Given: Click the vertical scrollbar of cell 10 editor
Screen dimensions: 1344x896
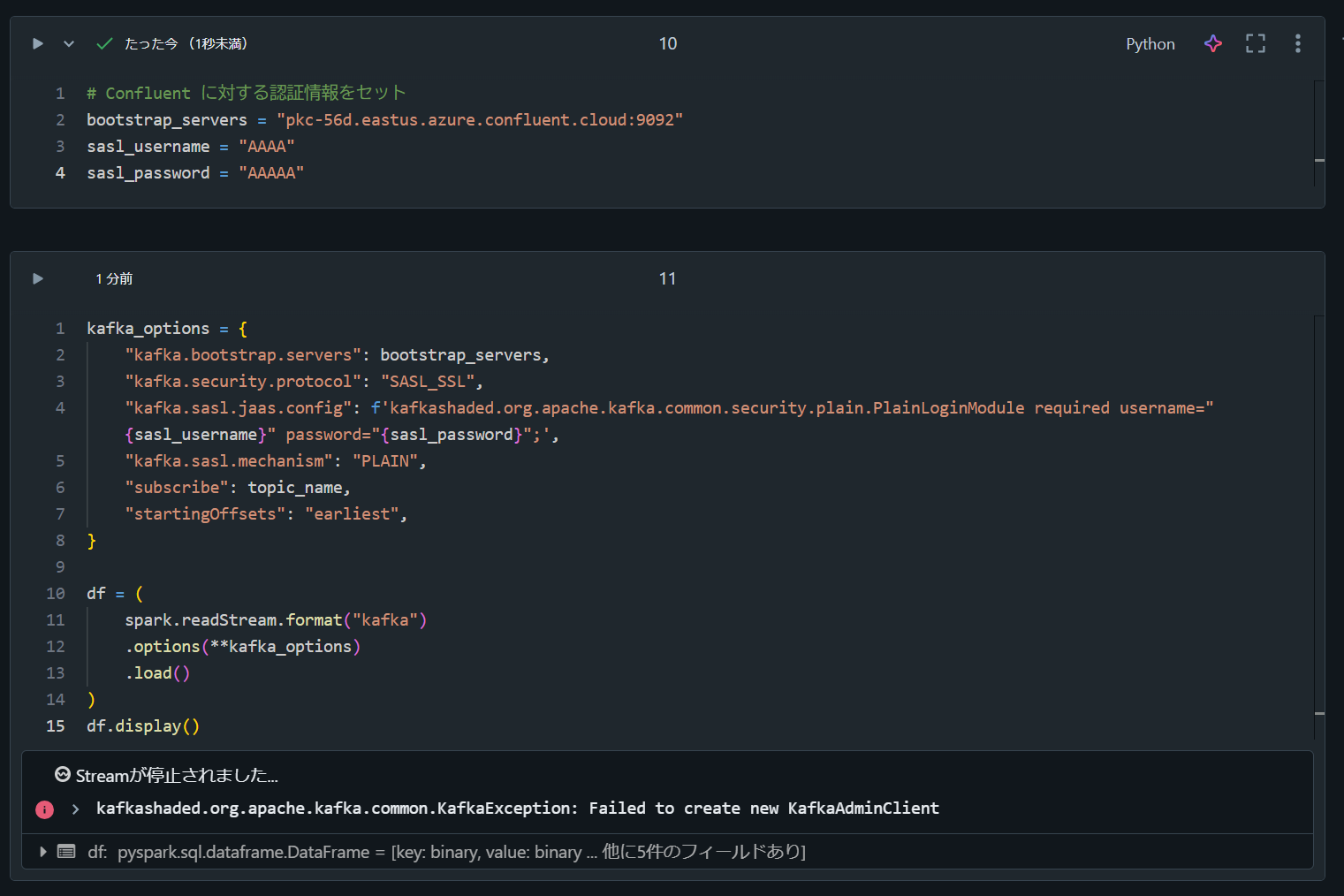Looking at the screenshot, I should coord(1319,133).
